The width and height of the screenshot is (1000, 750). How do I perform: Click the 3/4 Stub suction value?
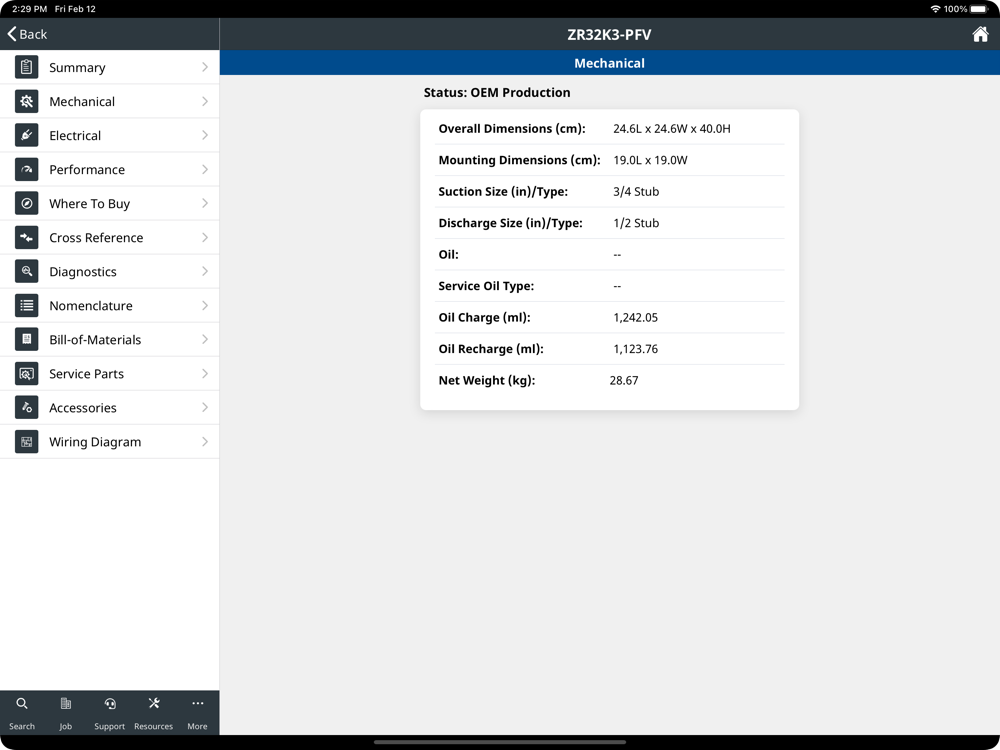[636, 191]
